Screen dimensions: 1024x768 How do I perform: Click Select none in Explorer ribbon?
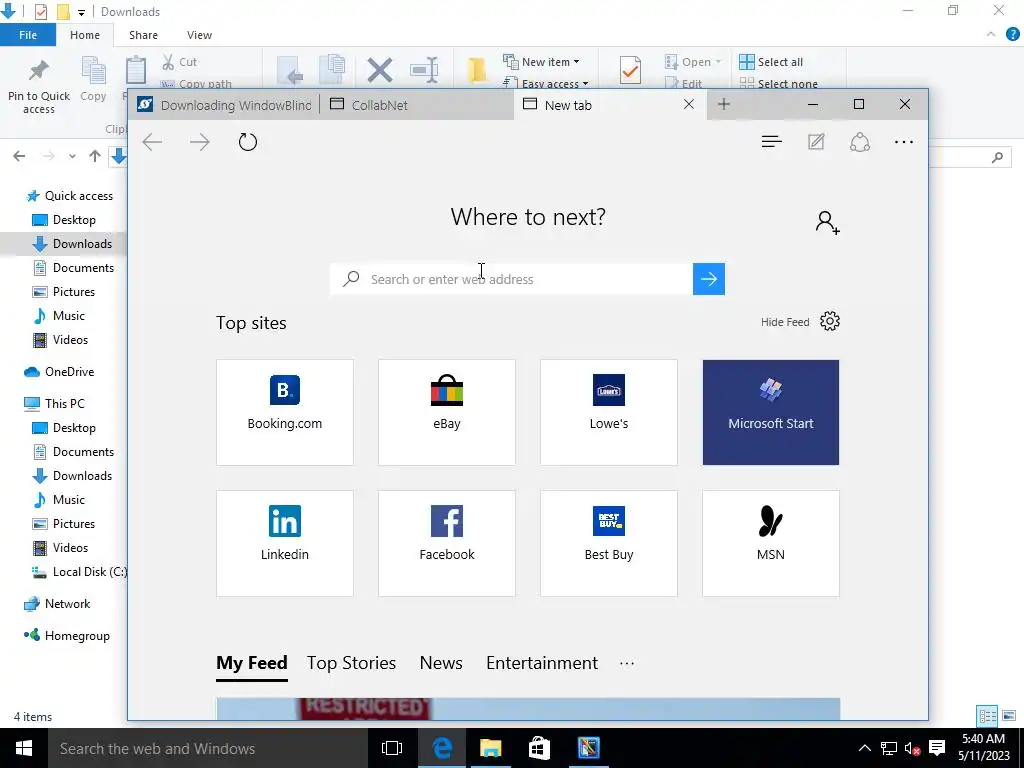tap(778, 84)
